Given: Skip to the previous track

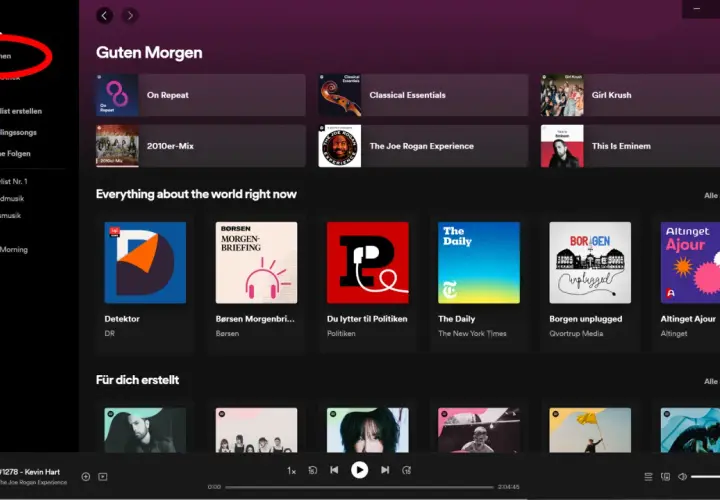Looking at the screenshot, I should click(x=334, y=470).
